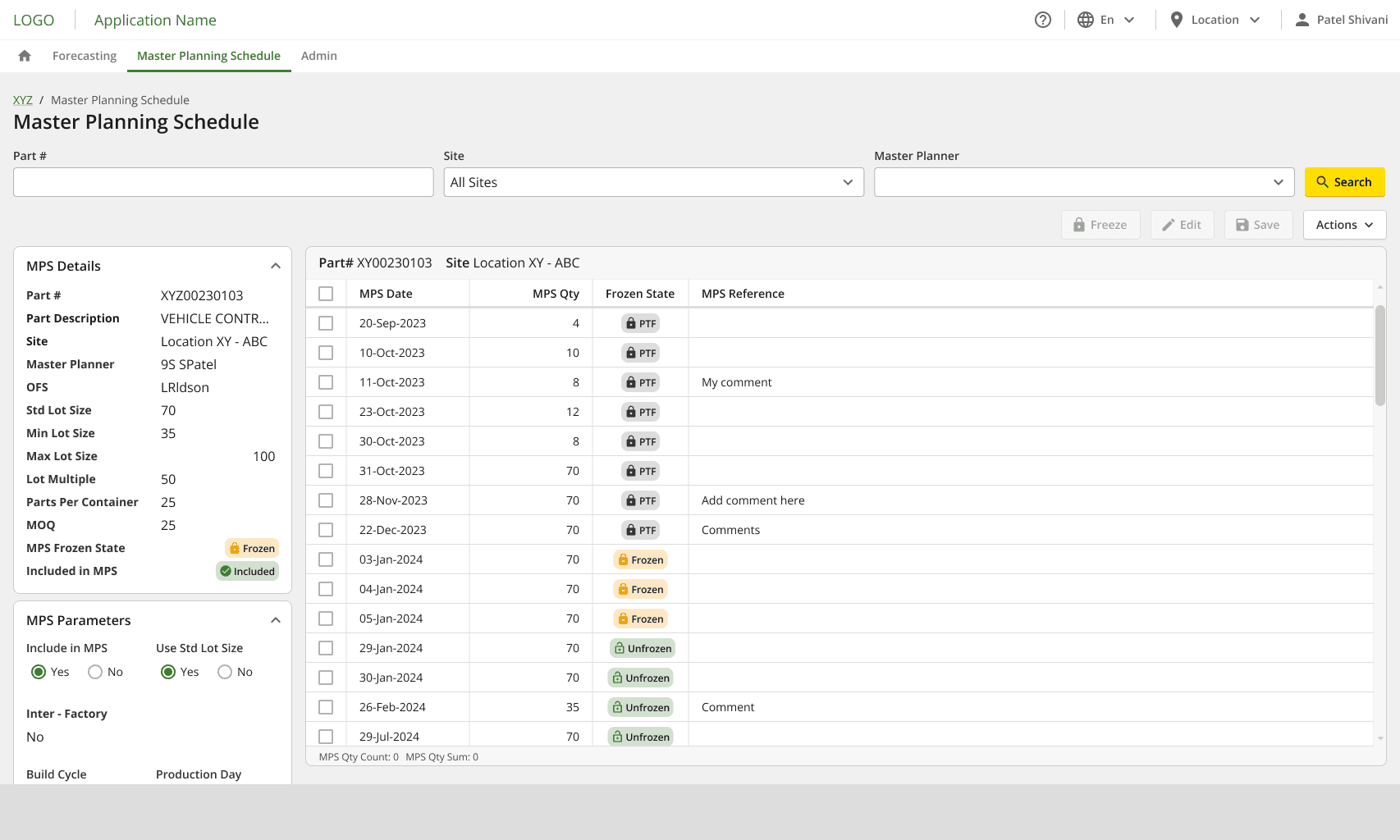Check the 28-Nov-2023 row checkbox
The image size is (1400, 840).
coord(326,500)
